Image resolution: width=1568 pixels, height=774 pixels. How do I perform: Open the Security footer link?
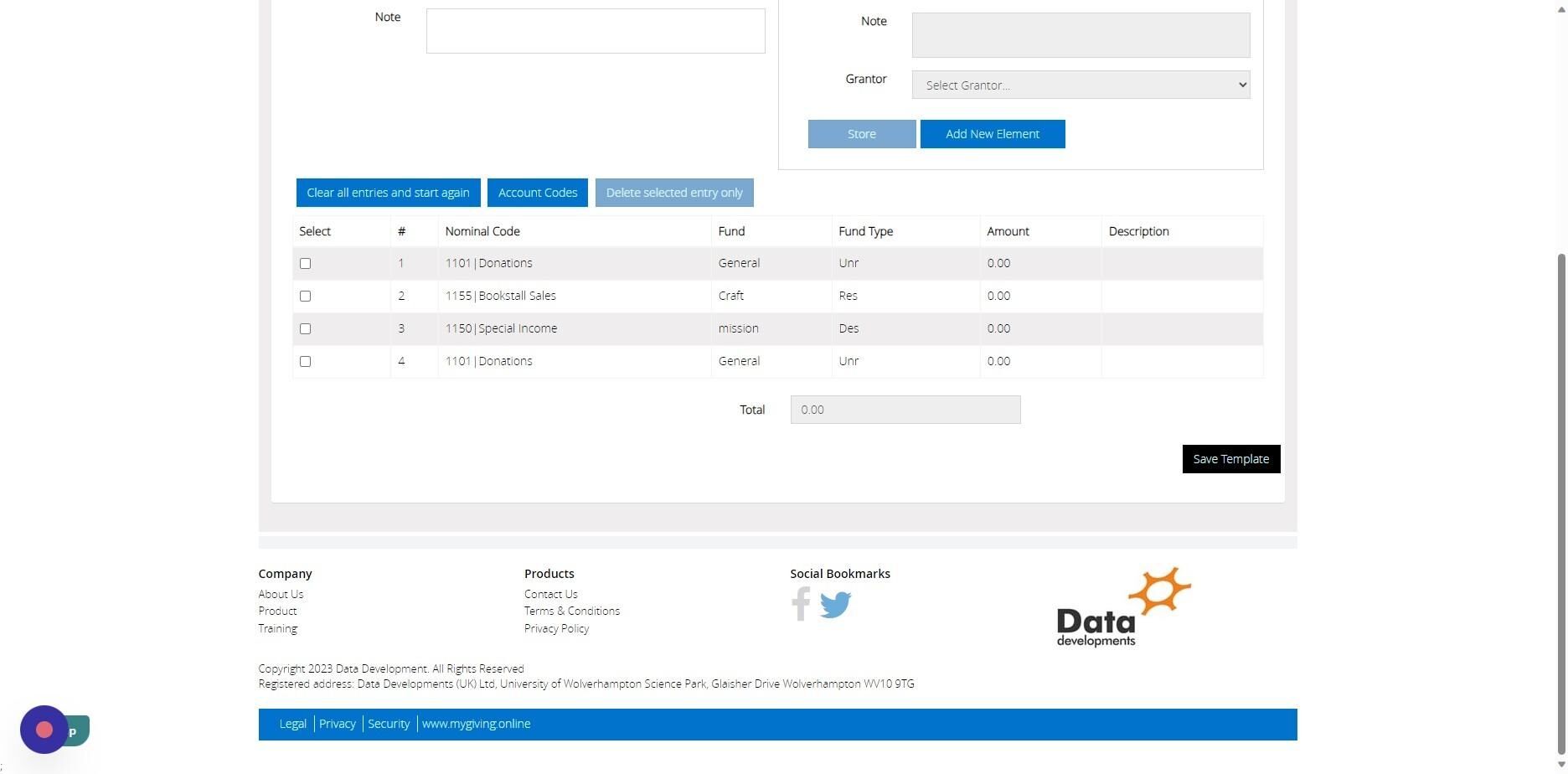(x=389, y=724)
